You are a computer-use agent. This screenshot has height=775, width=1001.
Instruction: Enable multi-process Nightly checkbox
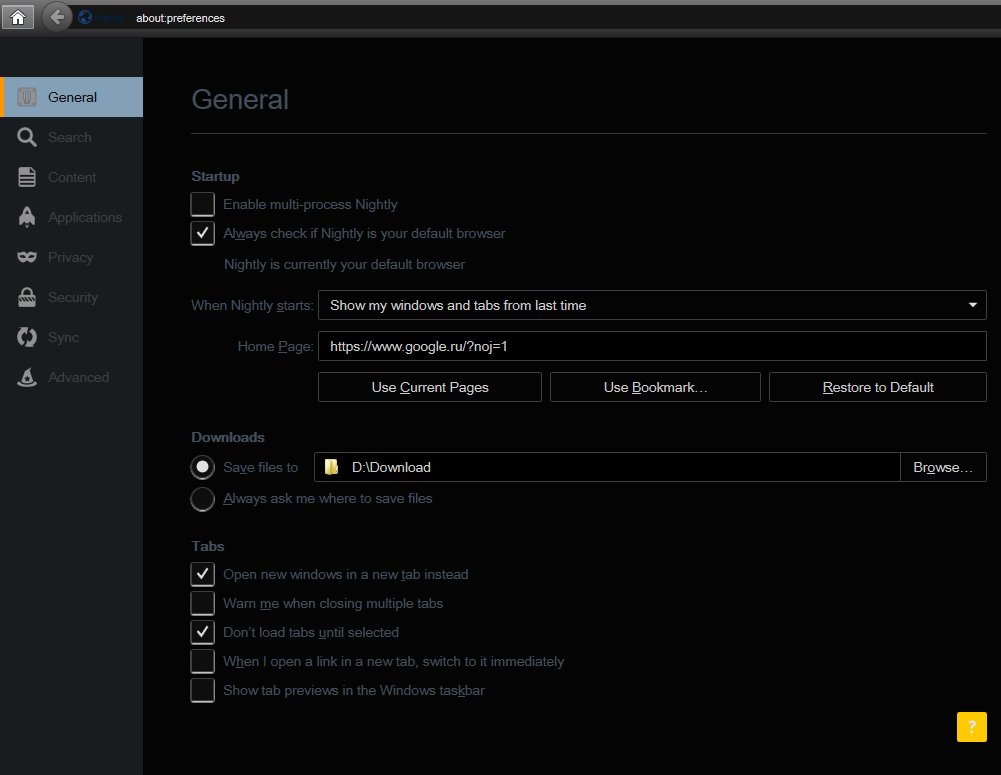(x=202, y=204)
